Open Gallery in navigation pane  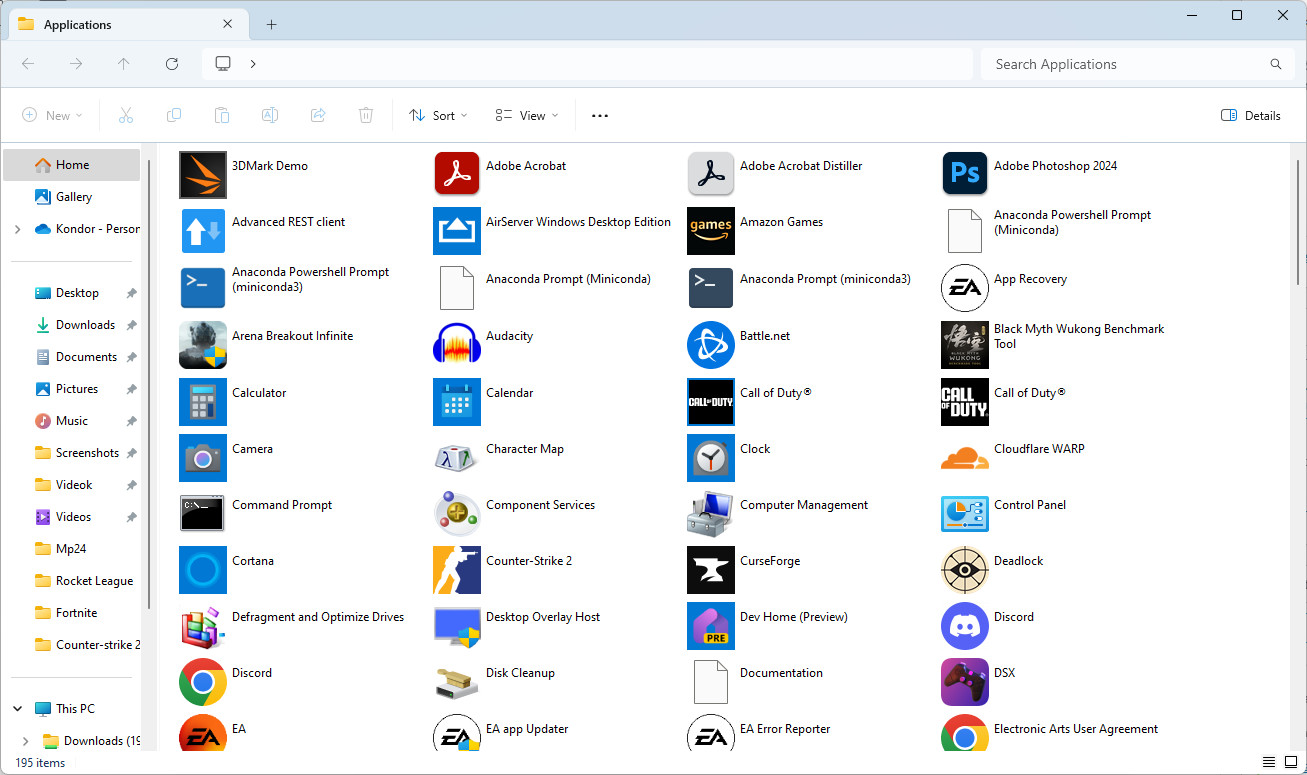point(72,197)
